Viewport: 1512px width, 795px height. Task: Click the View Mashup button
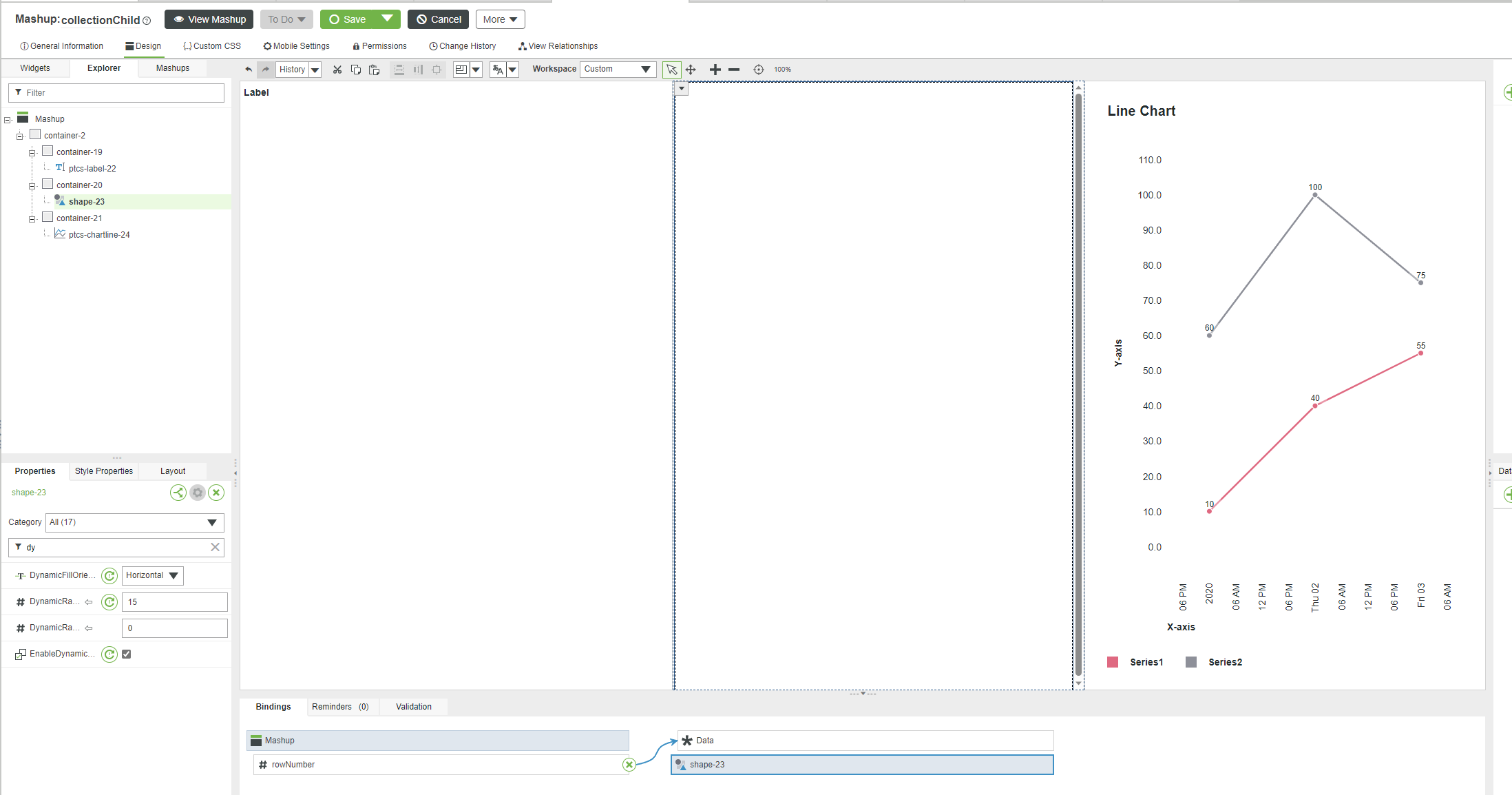click(209, 19)
